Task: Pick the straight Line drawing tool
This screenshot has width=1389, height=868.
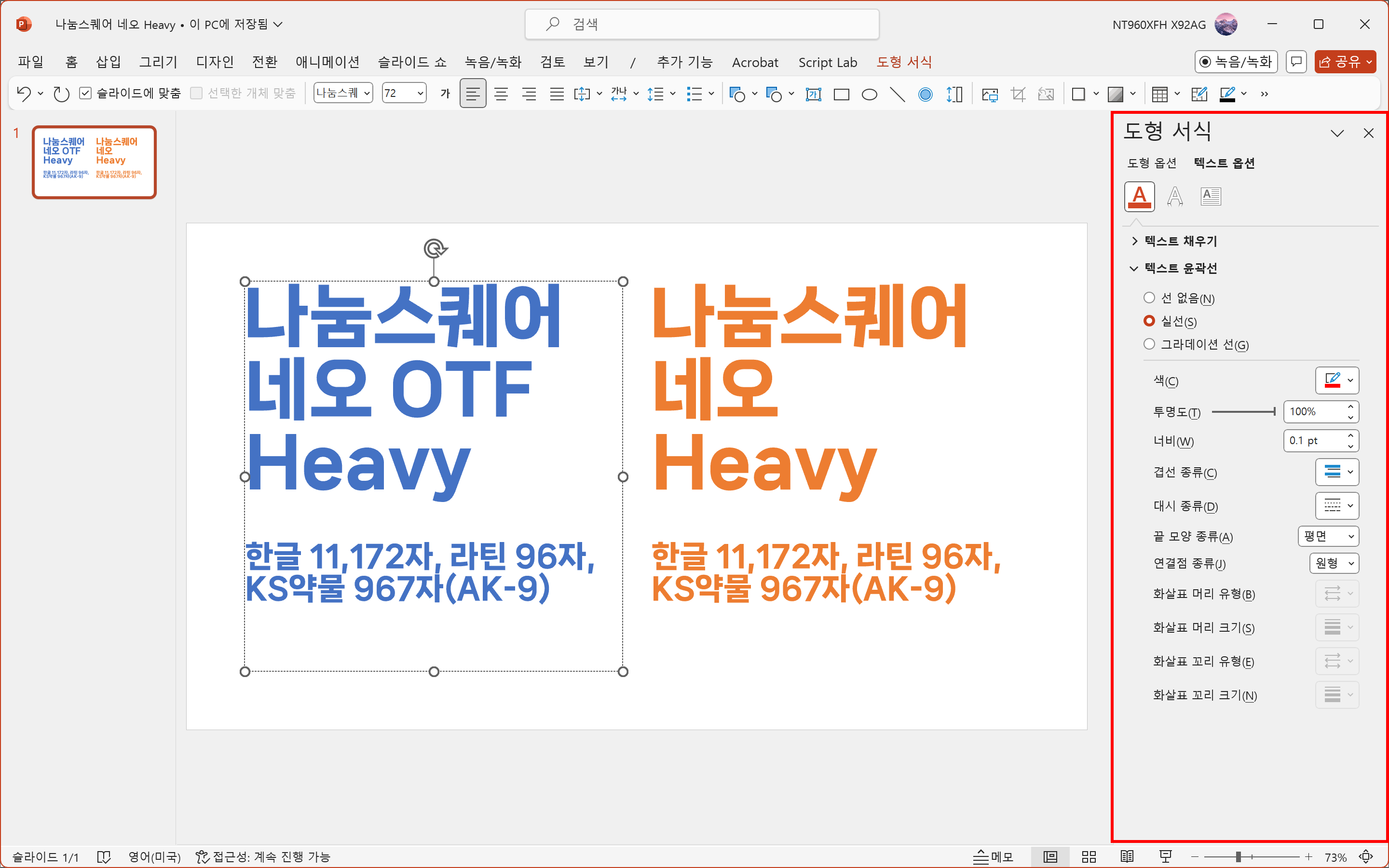Action: (x=897, y=94)
